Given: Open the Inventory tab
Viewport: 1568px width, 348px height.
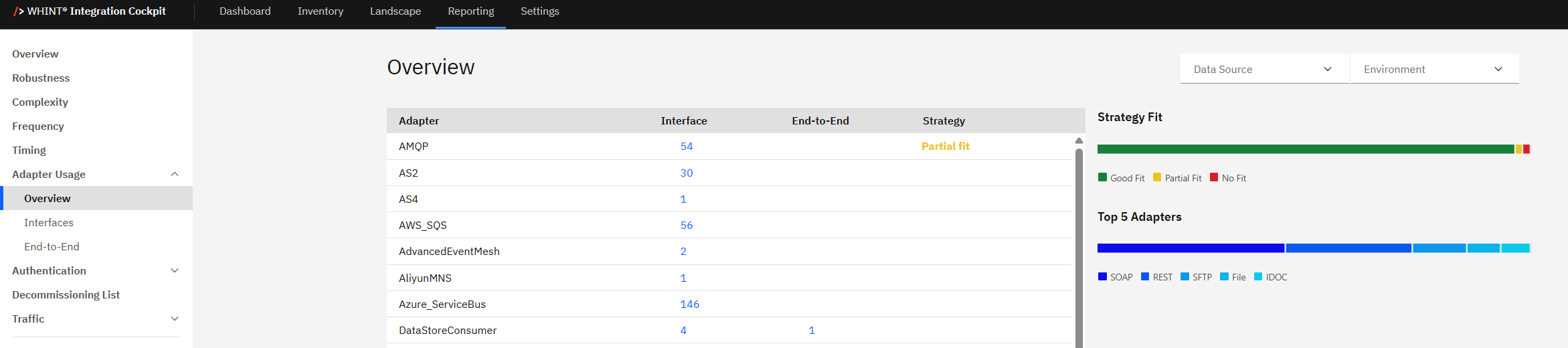Looking at the screenshot, I should click(320, 11).
